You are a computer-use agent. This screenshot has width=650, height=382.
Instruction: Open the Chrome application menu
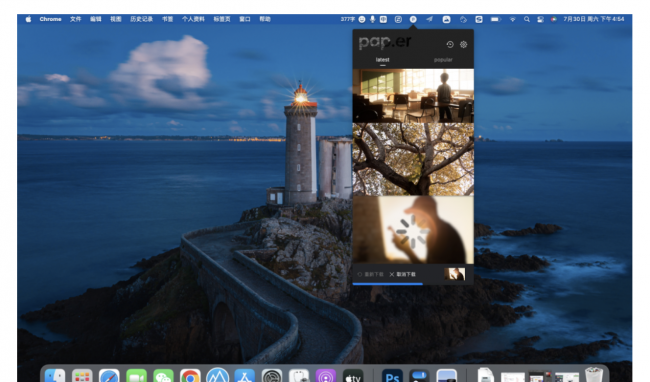tap(50, 19)
